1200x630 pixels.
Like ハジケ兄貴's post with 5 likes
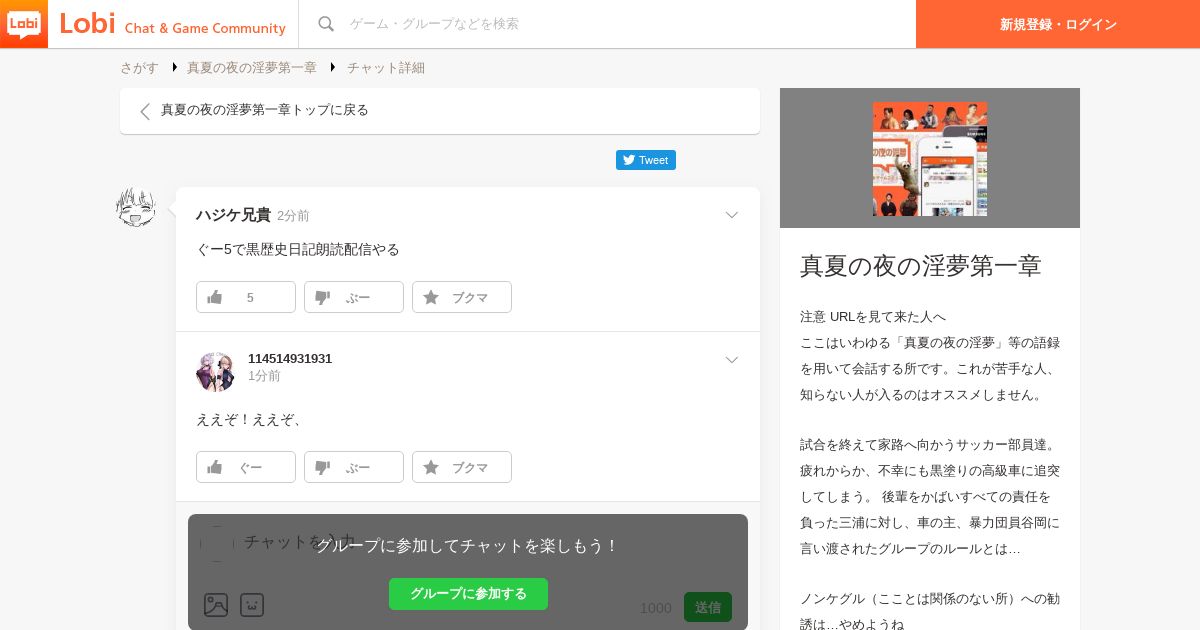pos(246,297)
